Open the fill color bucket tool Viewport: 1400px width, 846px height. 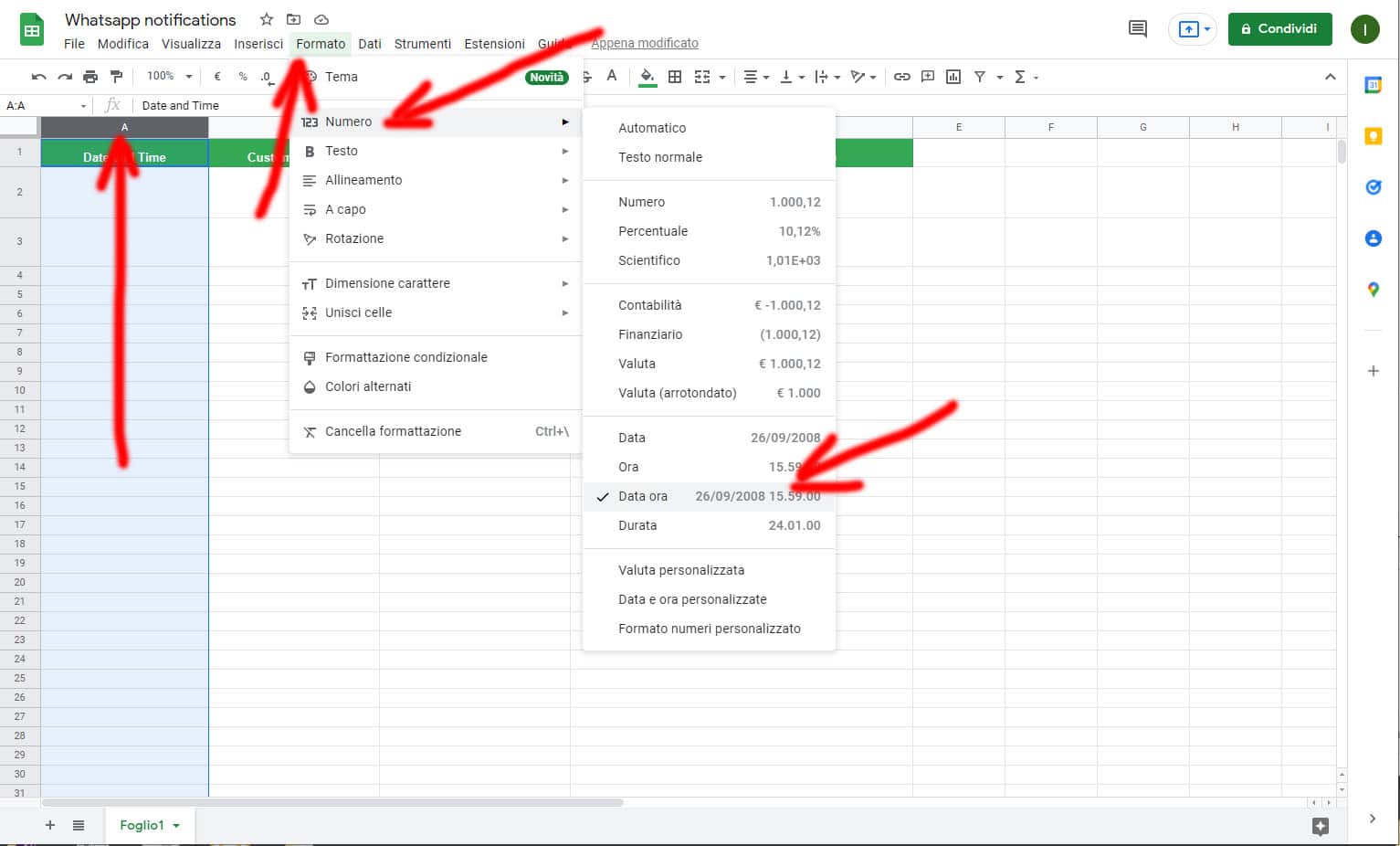(x=647, y=77)
